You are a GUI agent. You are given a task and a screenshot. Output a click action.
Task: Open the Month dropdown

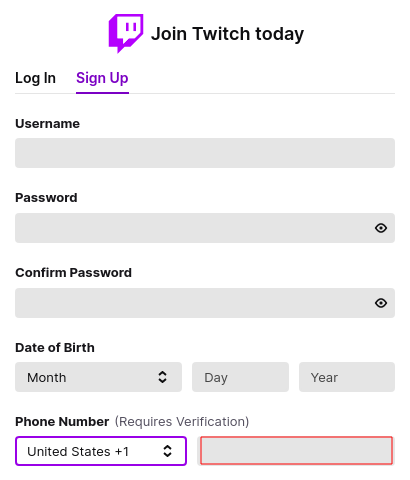point(98,377)
